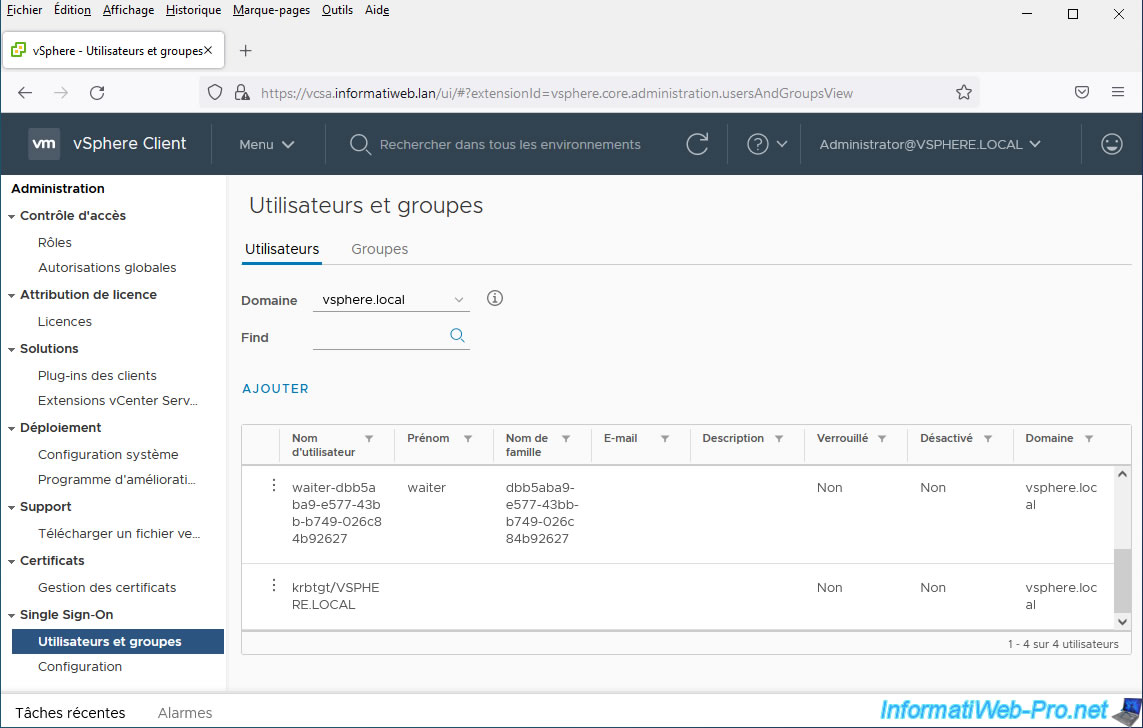Collapse the Support section
Image resolution: width=1143 pixels, height=728 pixels.
pos(12,508)
